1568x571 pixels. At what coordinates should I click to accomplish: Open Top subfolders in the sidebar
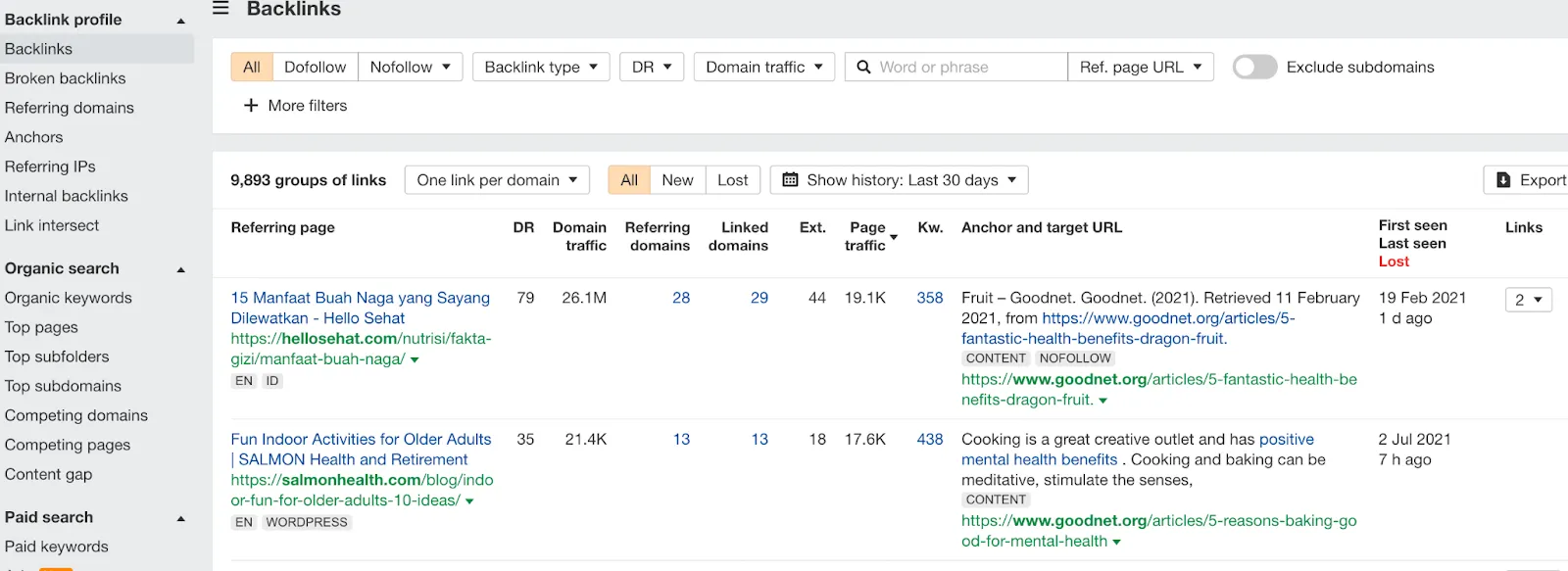[57, 357]
